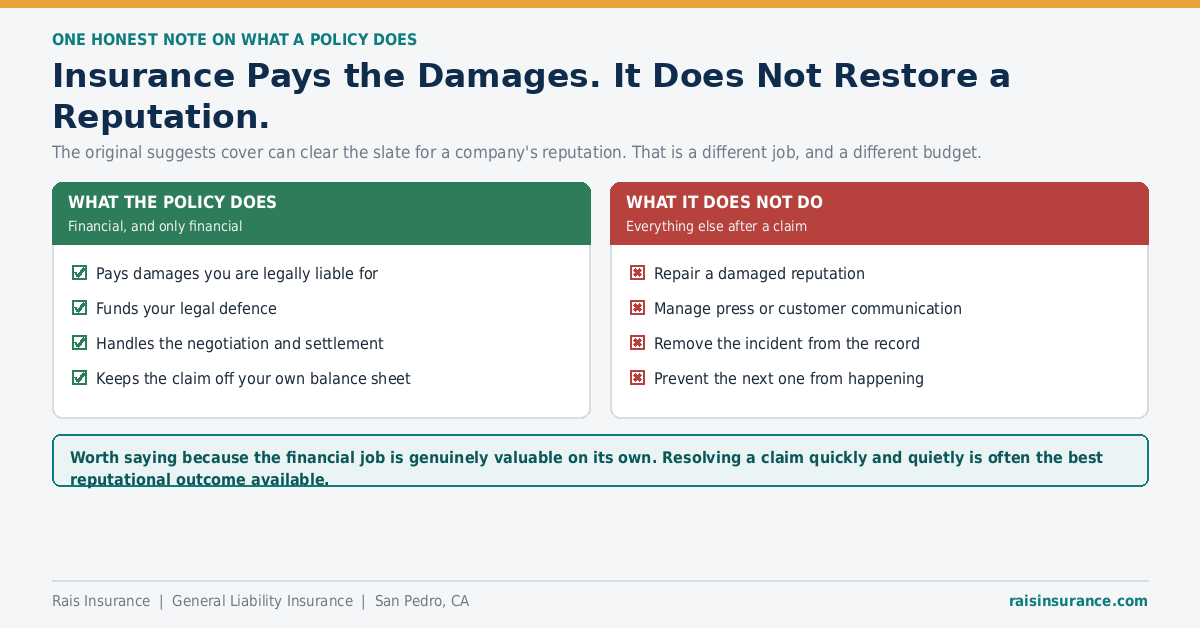Click cross mark beside 'Manage press or customer communication'
This screenshot has width=1200, height=628.
[637, 308]
